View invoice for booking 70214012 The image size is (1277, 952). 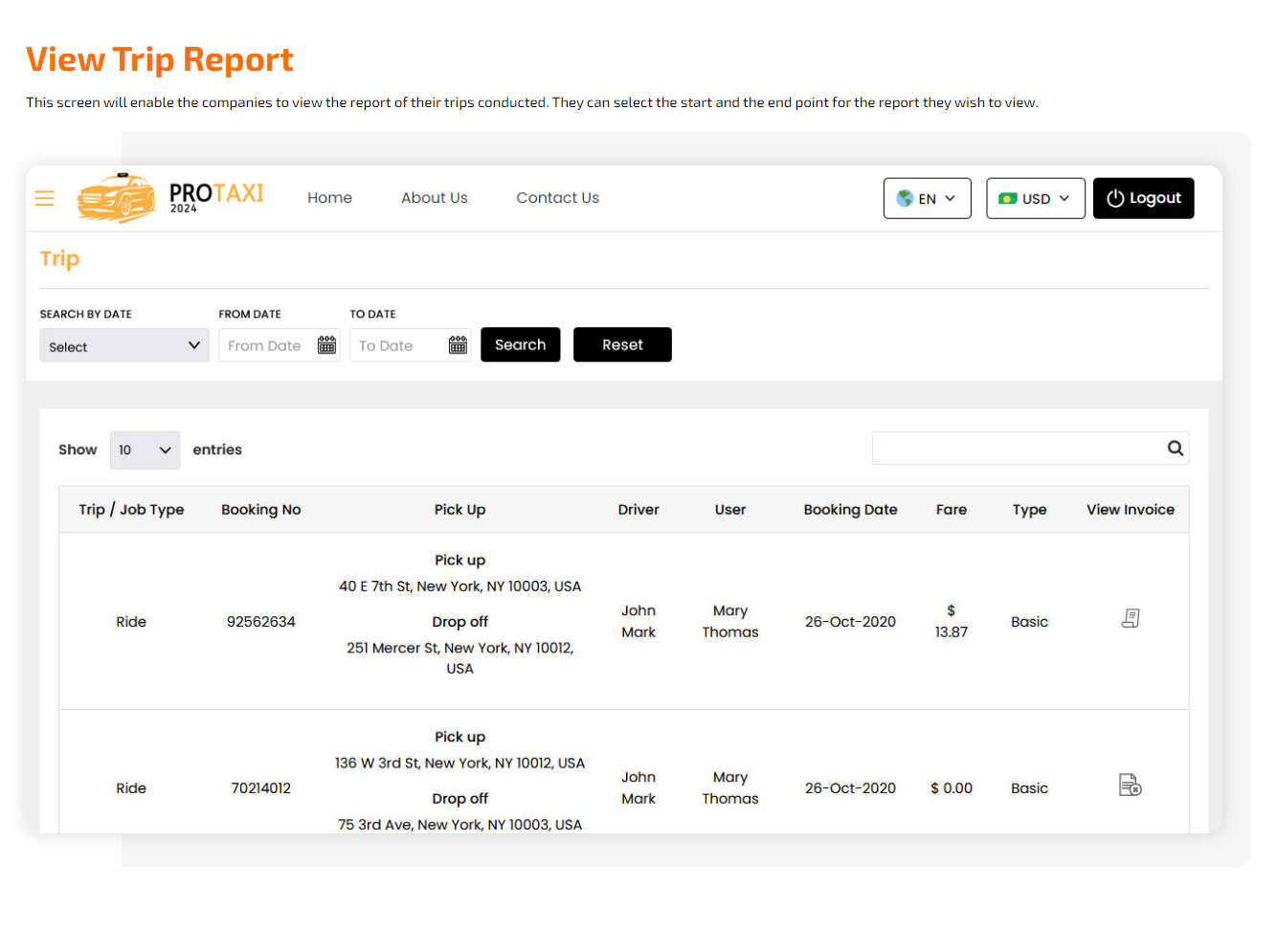1131,786
